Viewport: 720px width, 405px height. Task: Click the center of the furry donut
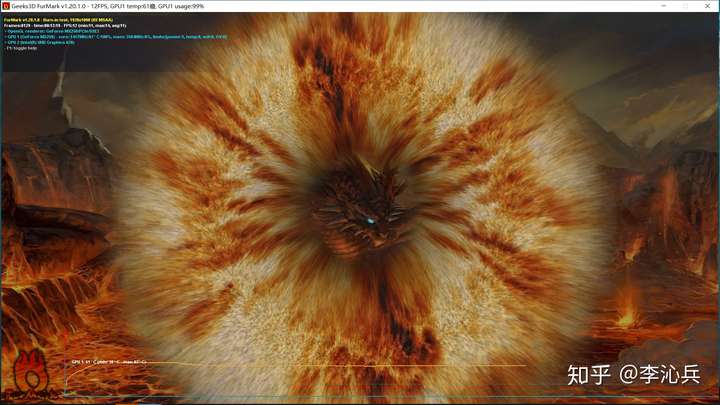click(361, 209)
